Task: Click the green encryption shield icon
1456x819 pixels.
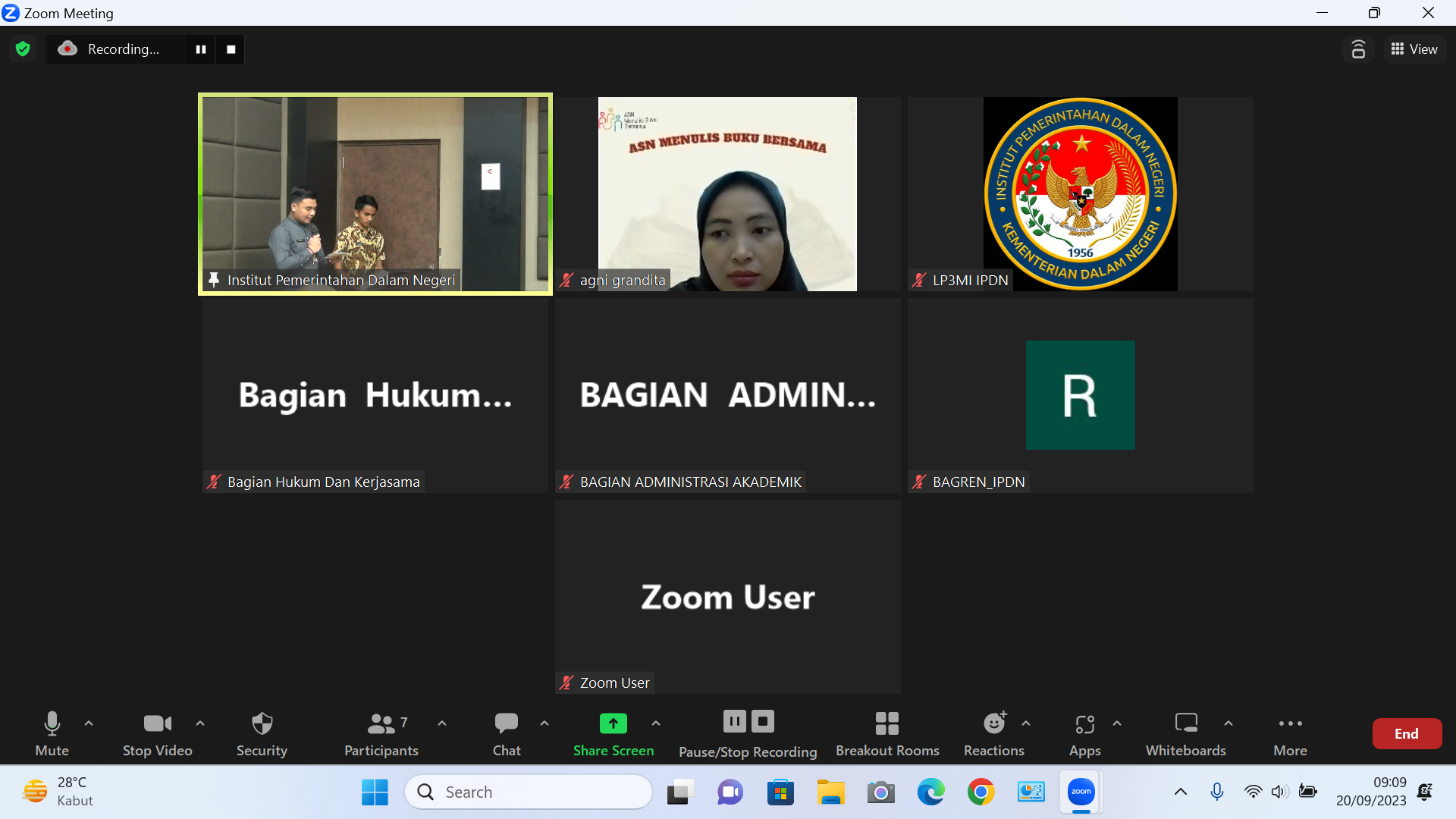Action: click(x=23, y=49)
